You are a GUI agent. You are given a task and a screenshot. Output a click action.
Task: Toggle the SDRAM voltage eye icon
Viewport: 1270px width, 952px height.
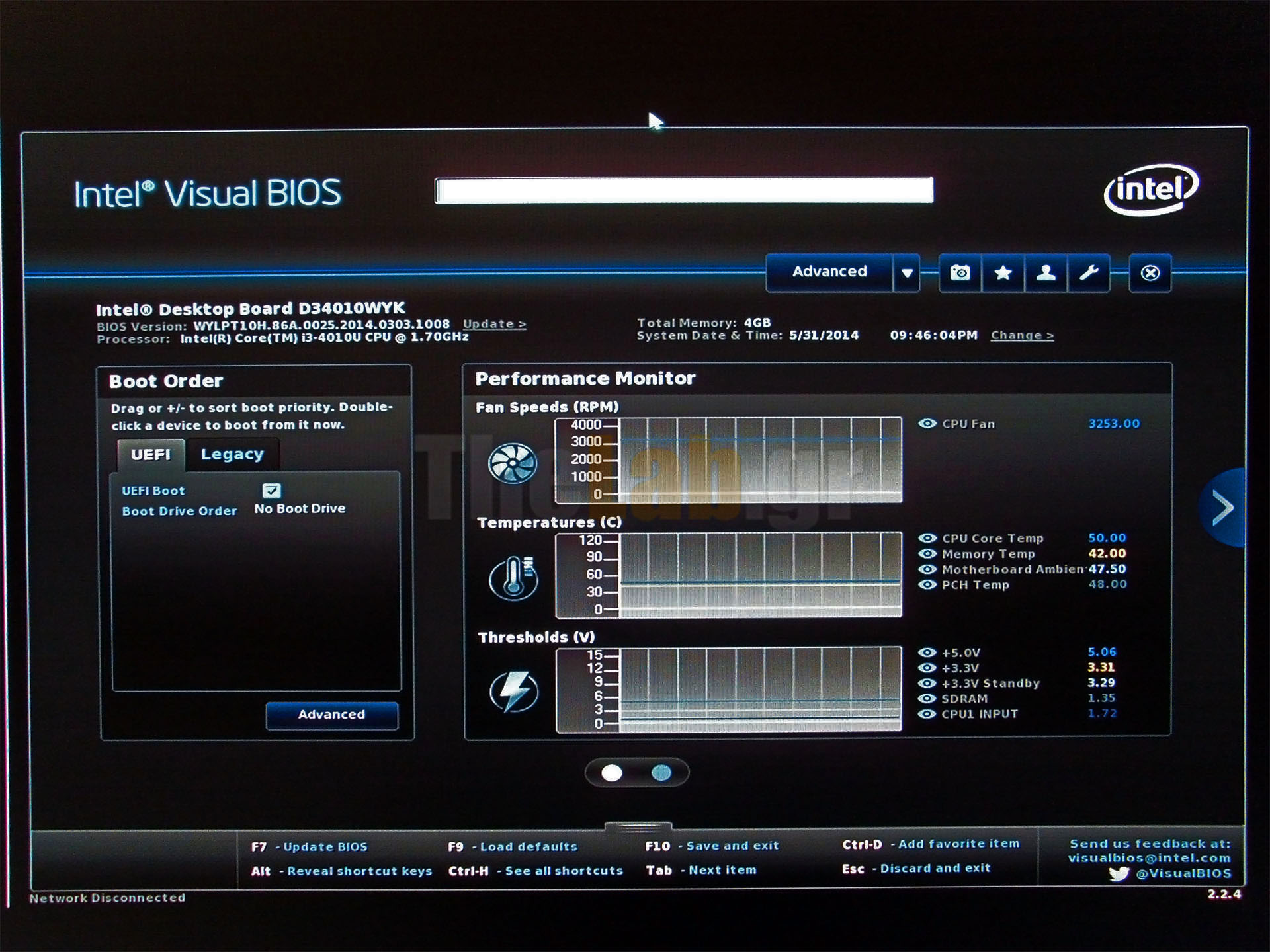(x=927, y=699)
